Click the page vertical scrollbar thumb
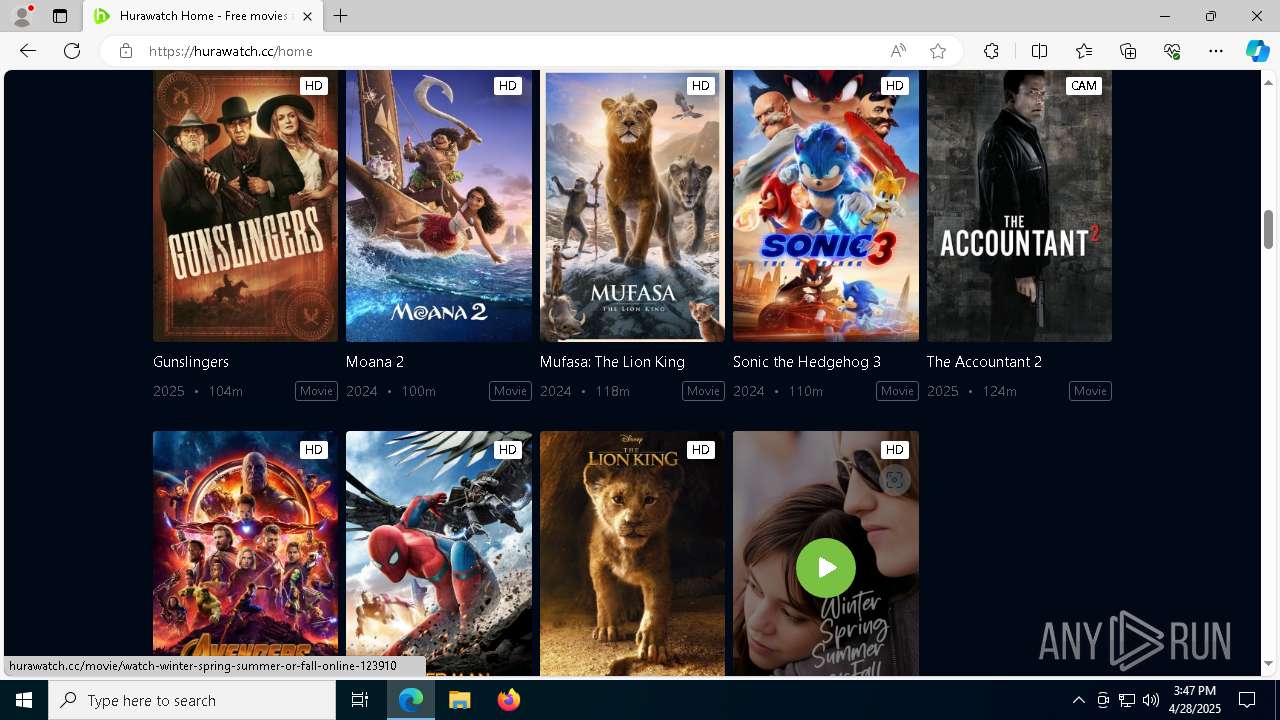Image resolution: width=1280 pixels, height=720 pixels. 1268,230
